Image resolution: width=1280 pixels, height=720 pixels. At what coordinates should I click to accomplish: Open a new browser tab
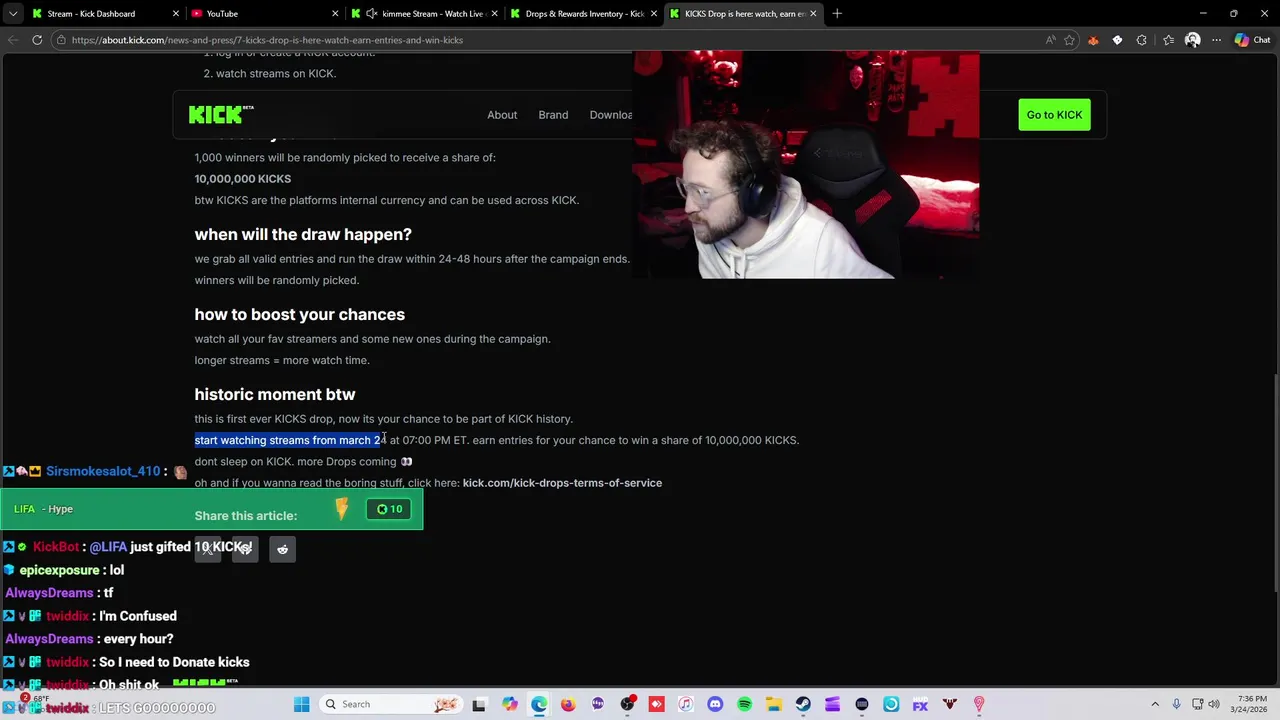[837, 13]
